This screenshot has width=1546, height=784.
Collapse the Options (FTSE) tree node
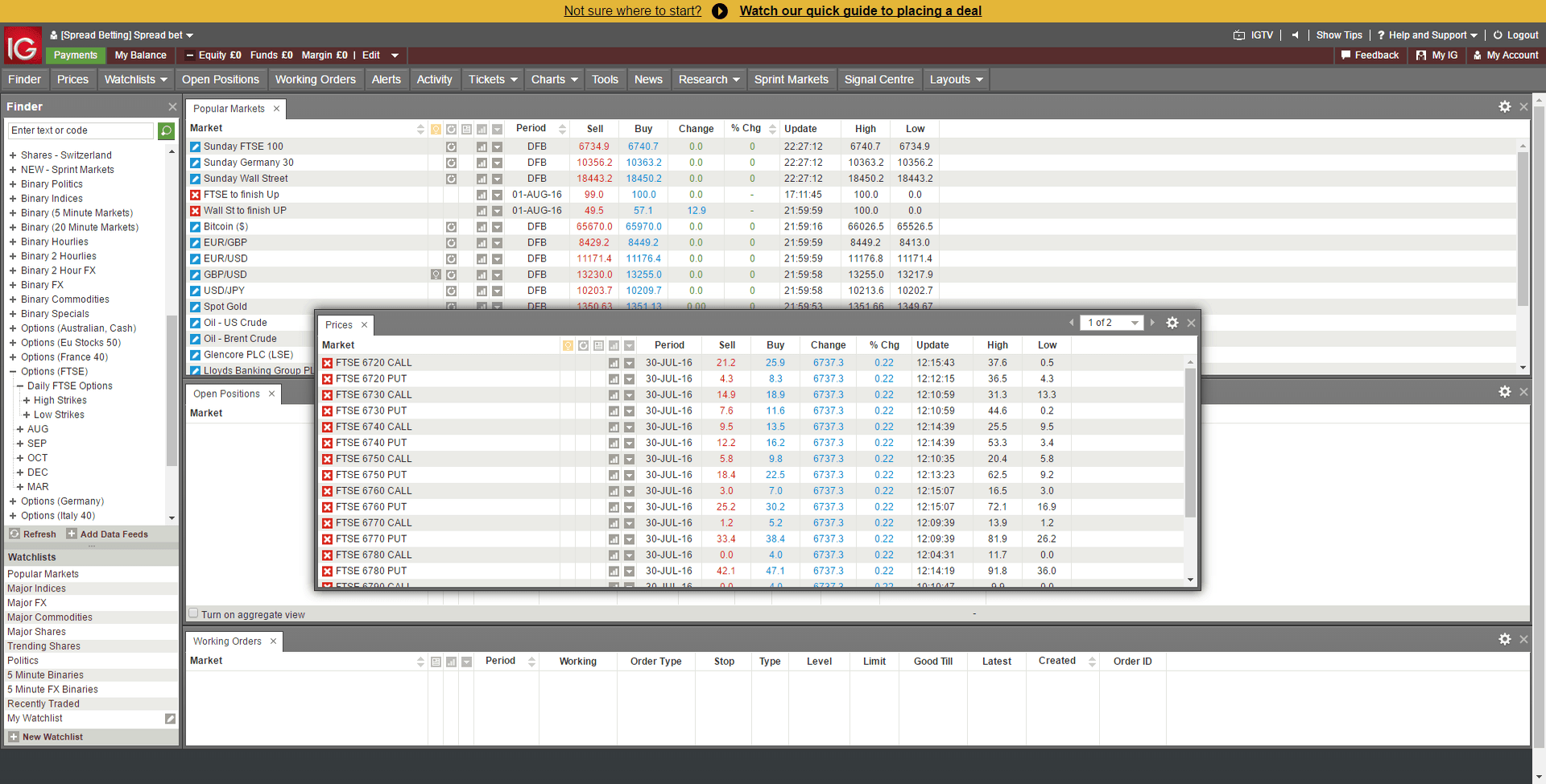coord(13,372)
